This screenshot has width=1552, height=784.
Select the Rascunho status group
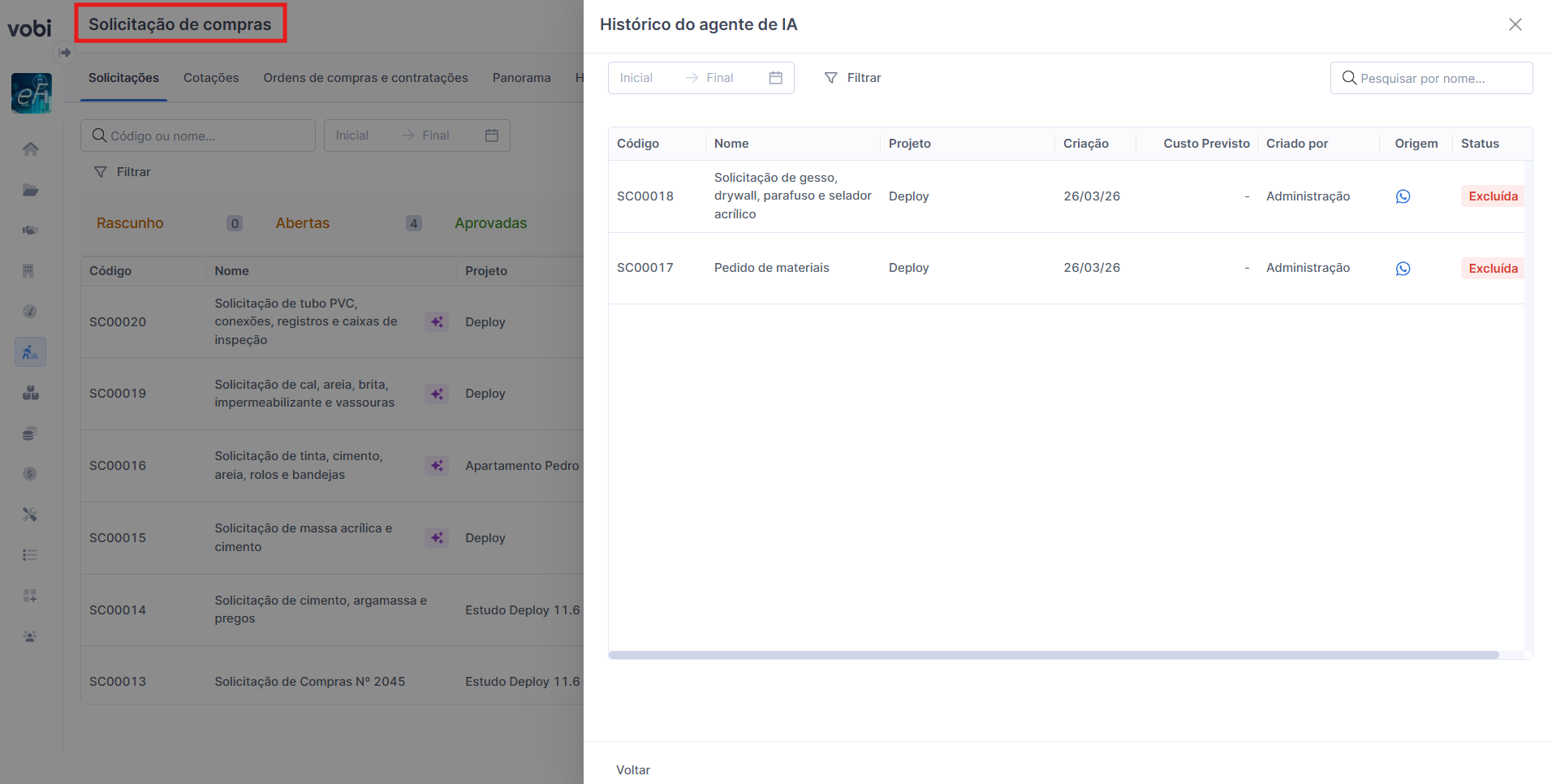coord(130,223)
